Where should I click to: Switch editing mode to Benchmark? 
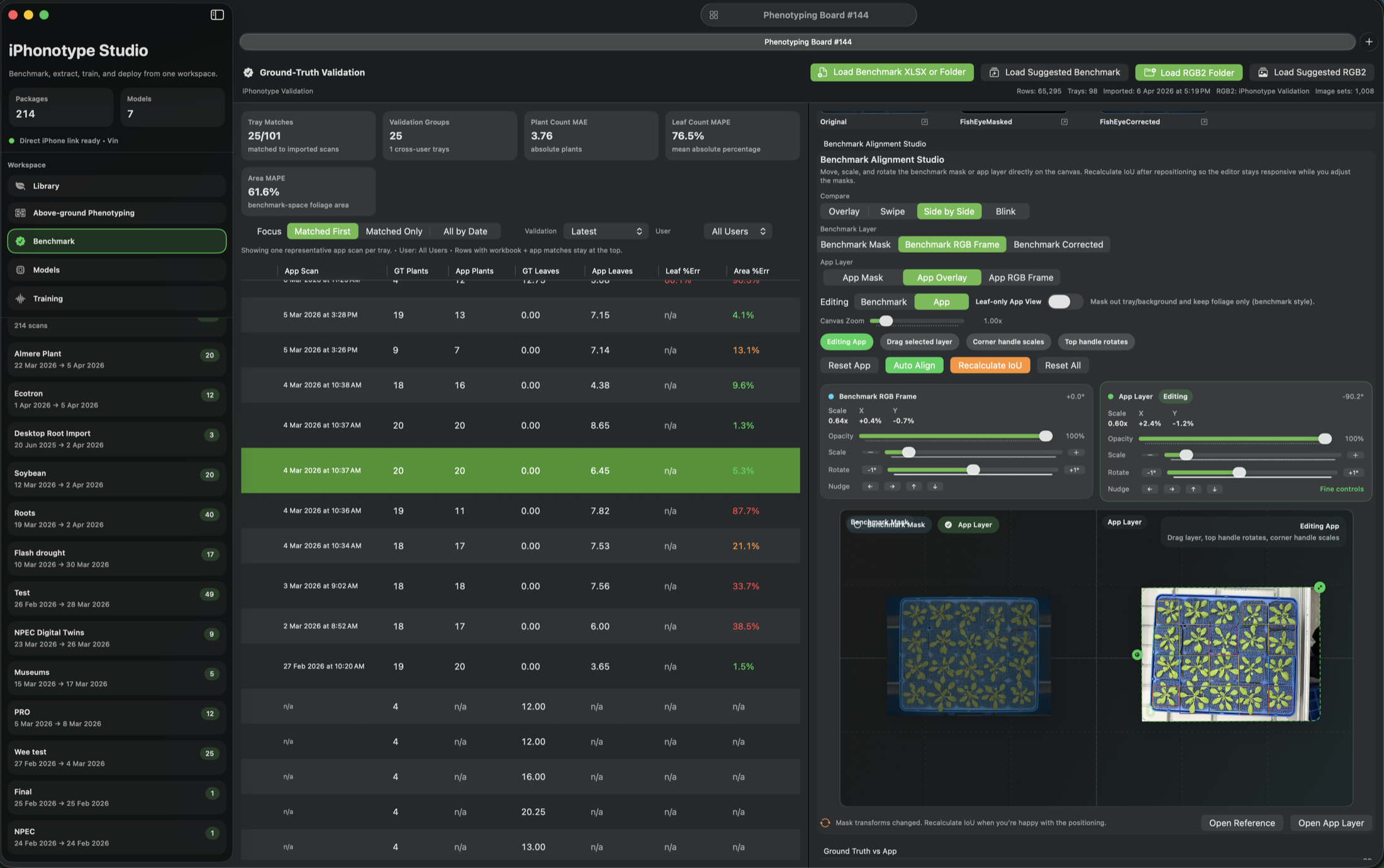click(x=883, y=301)
